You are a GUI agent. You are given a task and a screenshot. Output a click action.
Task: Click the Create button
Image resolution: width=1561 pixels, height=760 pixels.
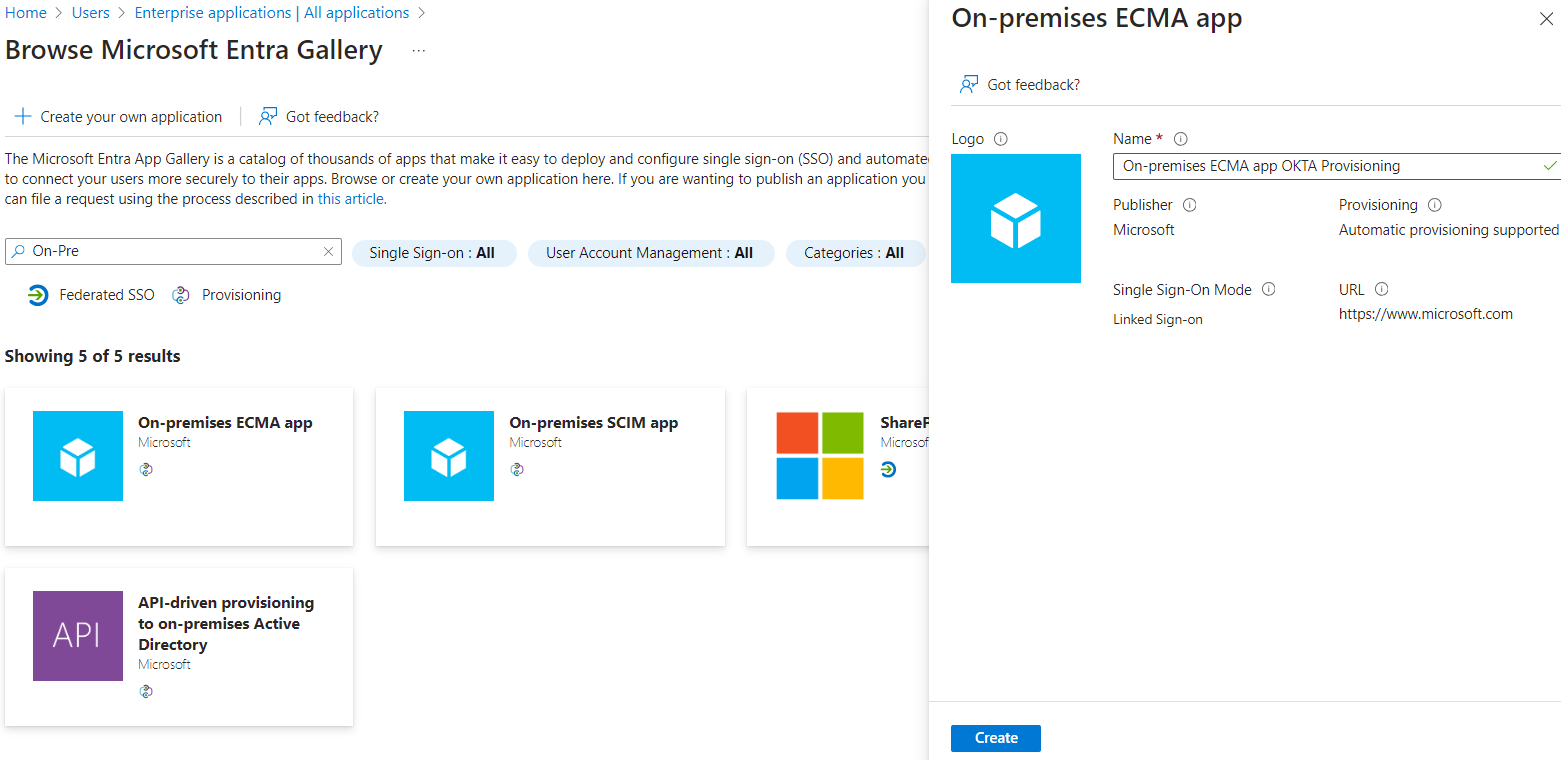click(x=996, y=738)
